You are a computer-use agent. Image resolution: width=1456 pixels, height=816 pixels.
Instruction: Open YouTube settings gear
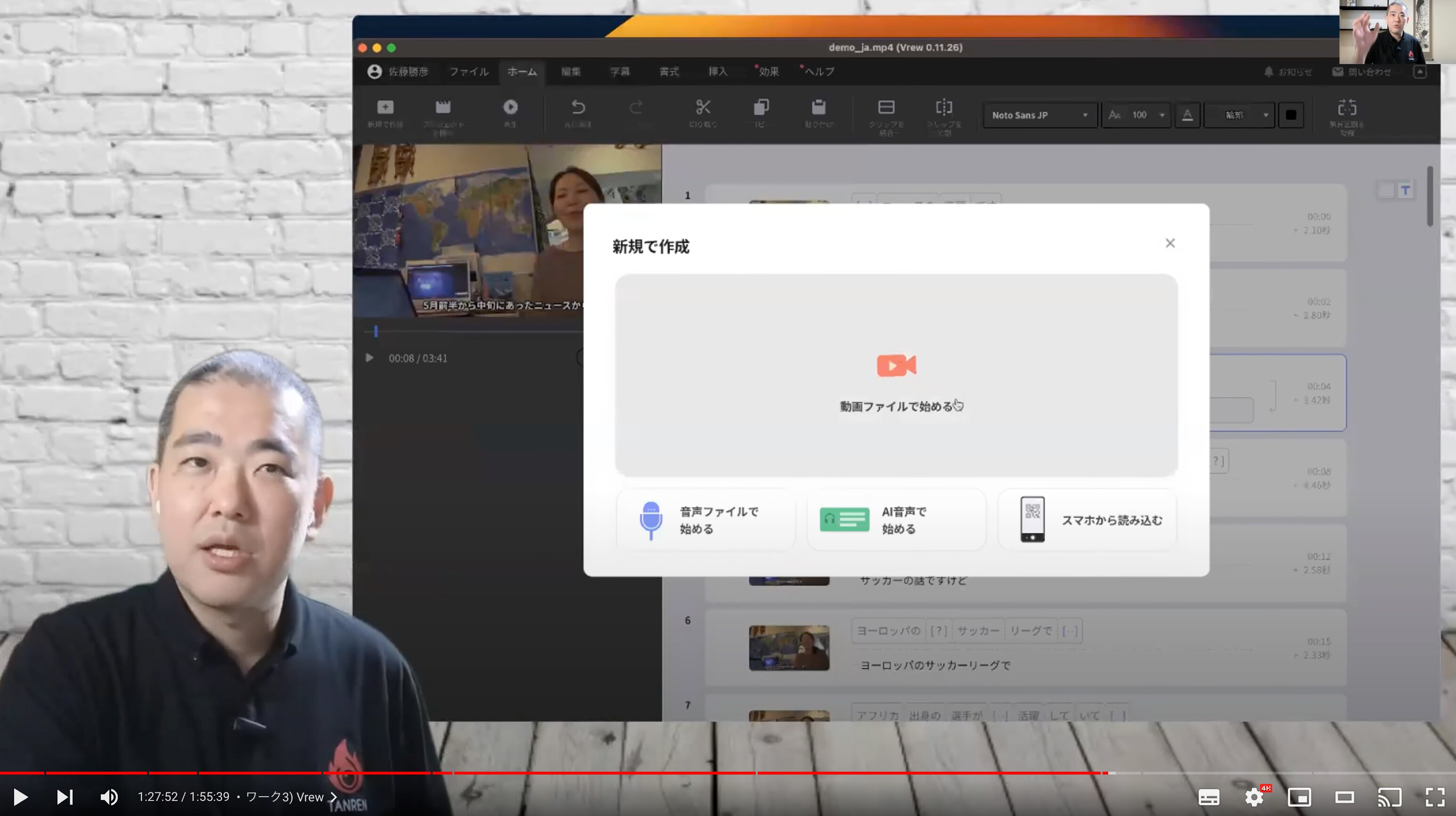click(x=1254, y=797)
